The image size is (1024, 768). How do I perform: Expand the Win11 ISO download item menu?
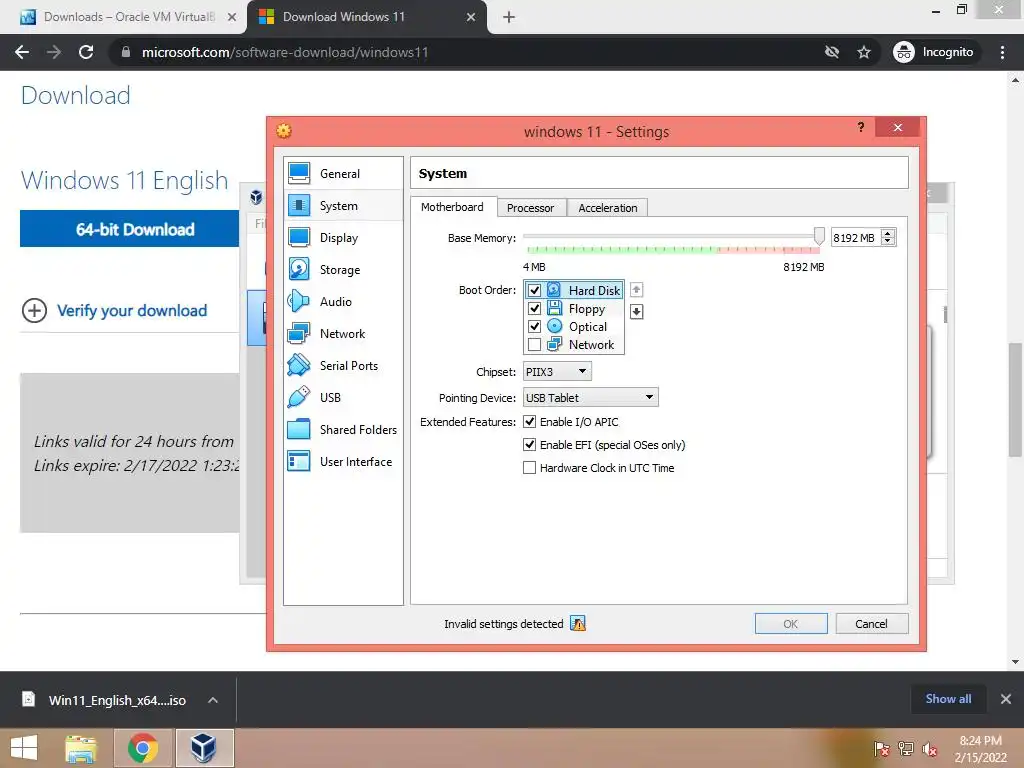click(212, 700)
